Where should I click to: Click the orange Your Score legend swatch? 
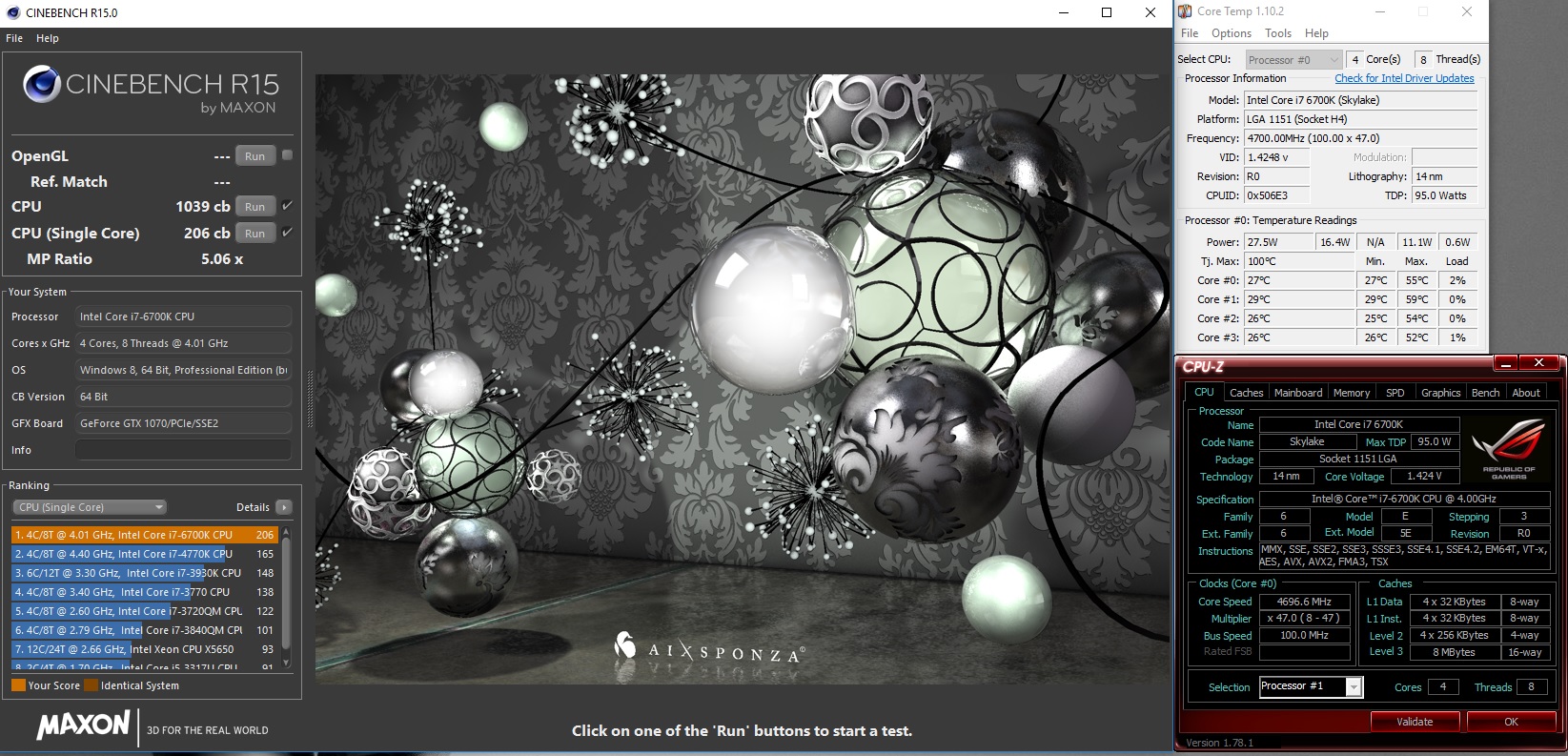(18, 685)
